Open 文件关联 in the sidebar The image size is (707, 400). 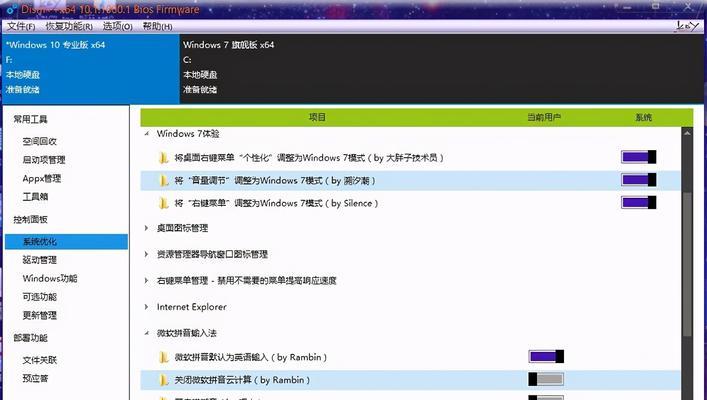tap(40, 360)
